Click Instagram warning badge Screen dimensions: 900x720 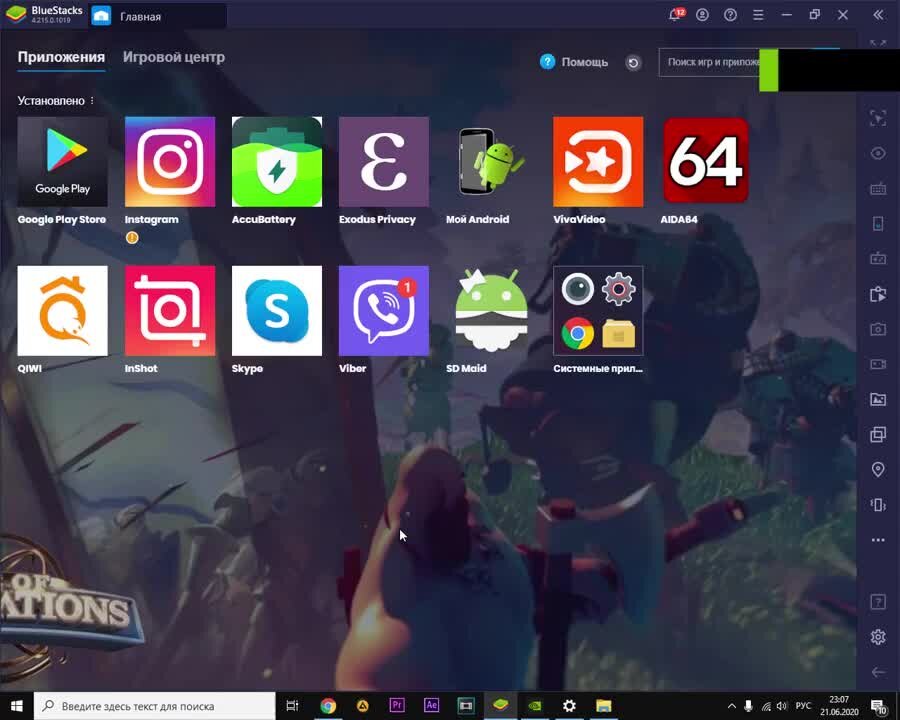pyautogui.click(x=132, y=238)
